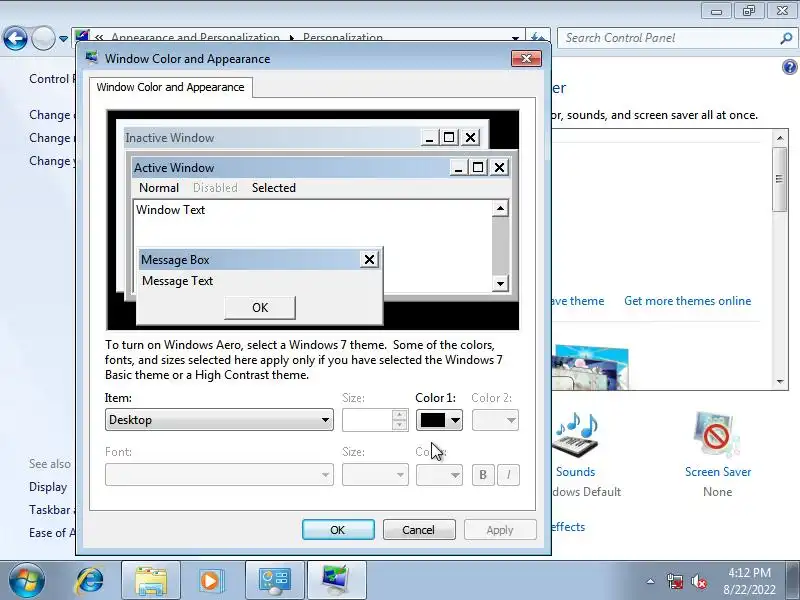Click Disabled in the preview menu
Screen dimensions: 800x600
click(x=215, y=188)
